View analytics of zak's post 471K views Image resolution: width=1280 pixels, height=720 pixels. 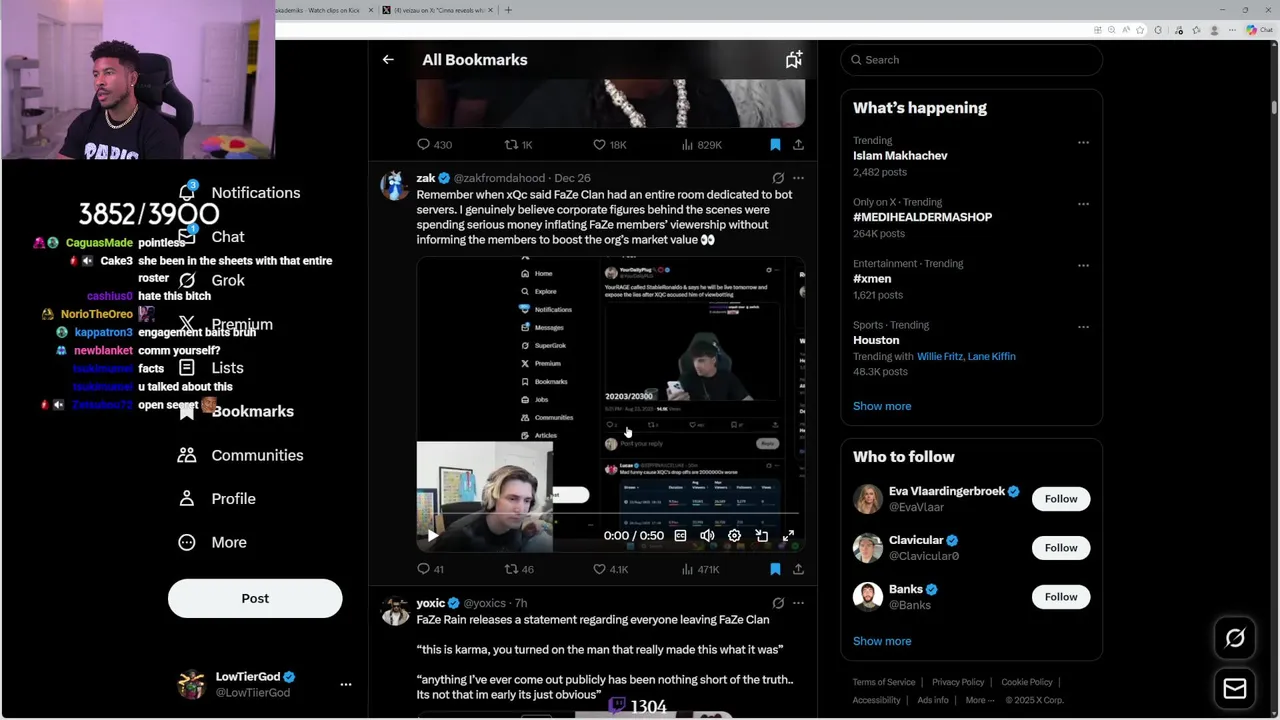pos(700,569)
